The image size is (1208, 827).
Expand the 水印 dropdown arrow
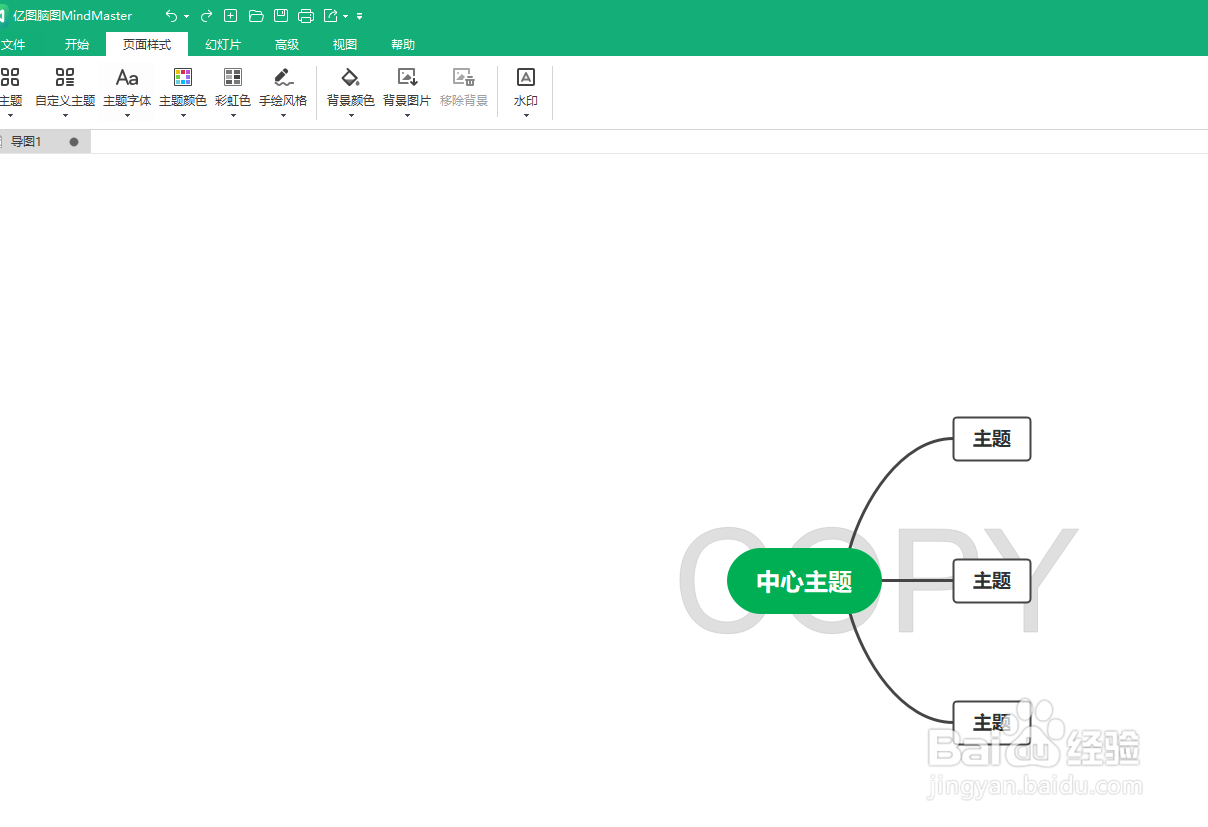click(x=526, y=115)
